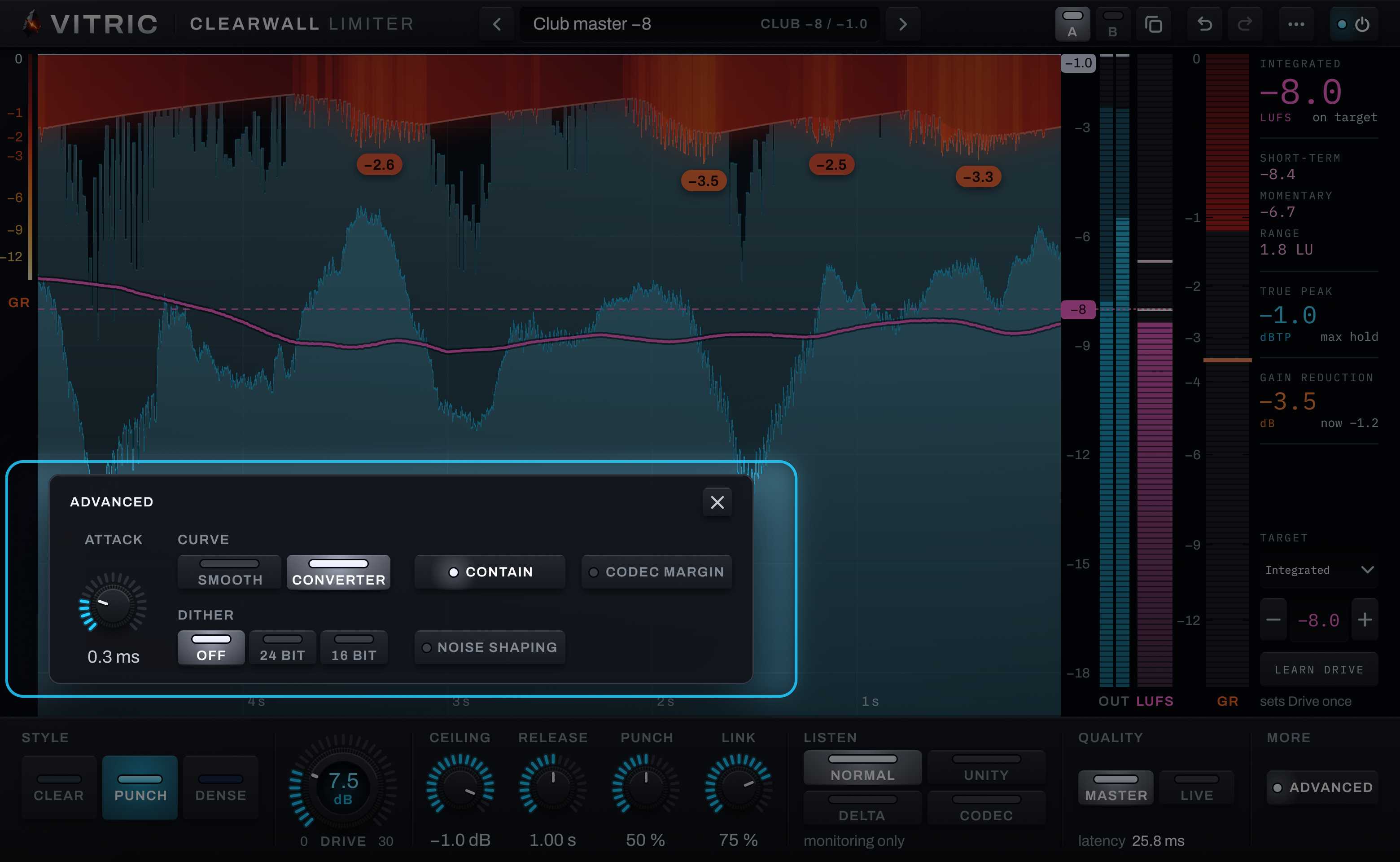Click the Learn Drive button
This screenshot has height=862, width=1400.
click(x=1319, y=670)
